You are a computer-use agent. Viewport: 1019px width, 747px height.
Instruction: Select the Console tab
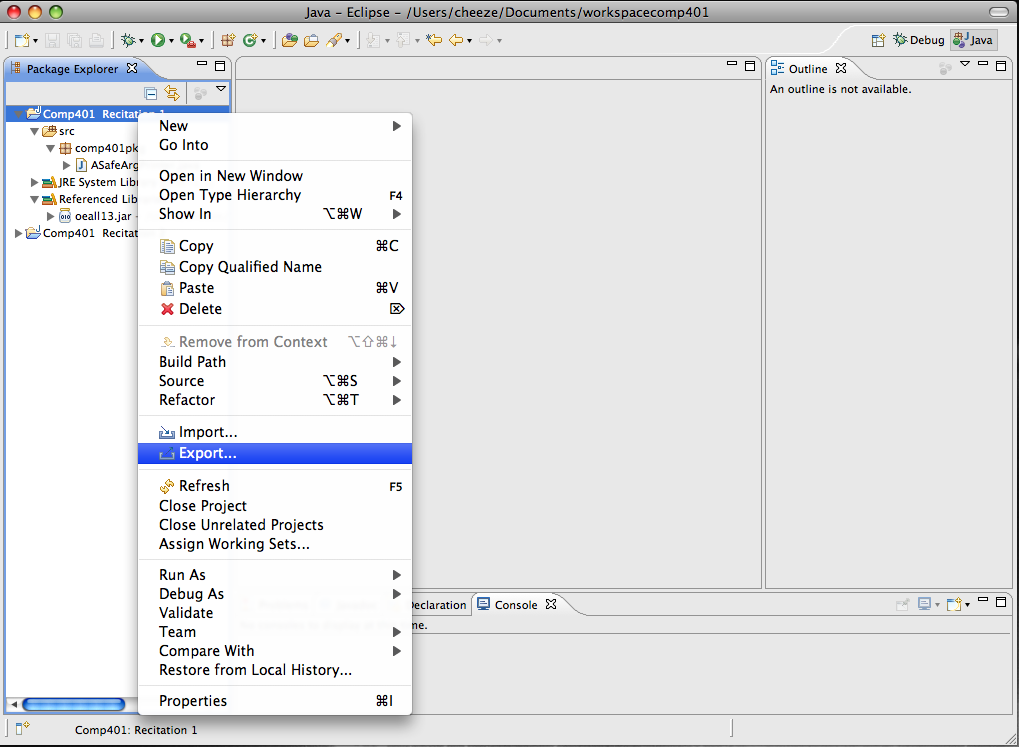click(516, 605)
